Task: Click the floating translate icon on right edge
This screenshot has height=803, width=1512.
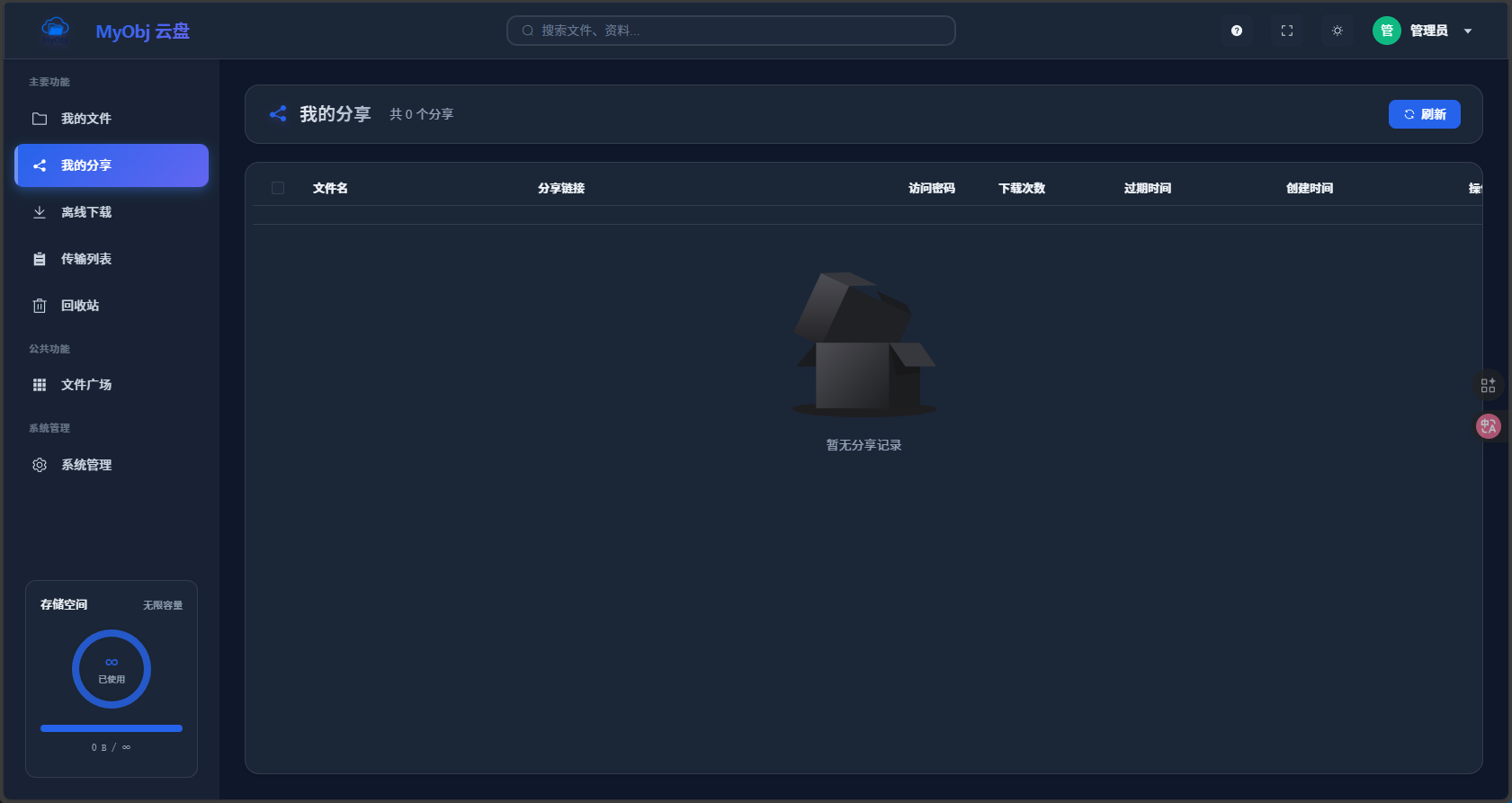Action: point(1488,426)
